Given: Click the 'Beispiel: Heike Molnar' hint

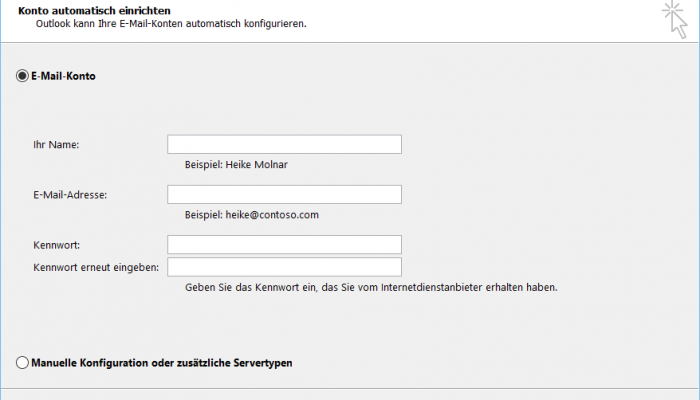Looking at the screenshot, I should (236, 165).
